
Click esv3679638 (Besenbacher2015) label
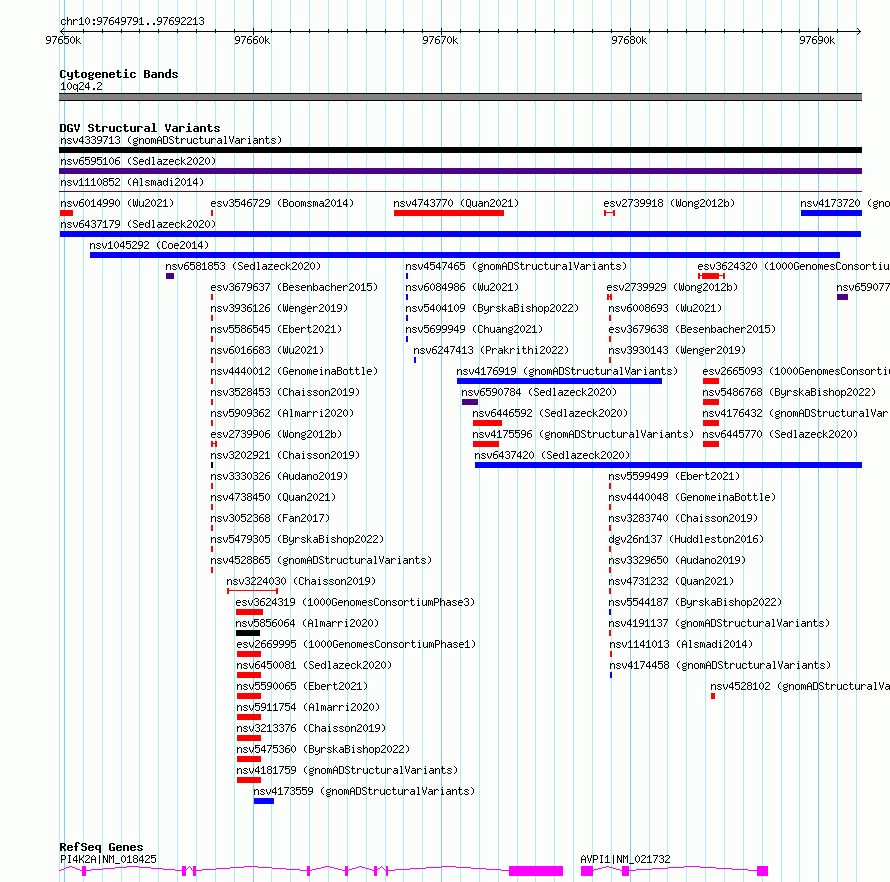tap(692, 329)
